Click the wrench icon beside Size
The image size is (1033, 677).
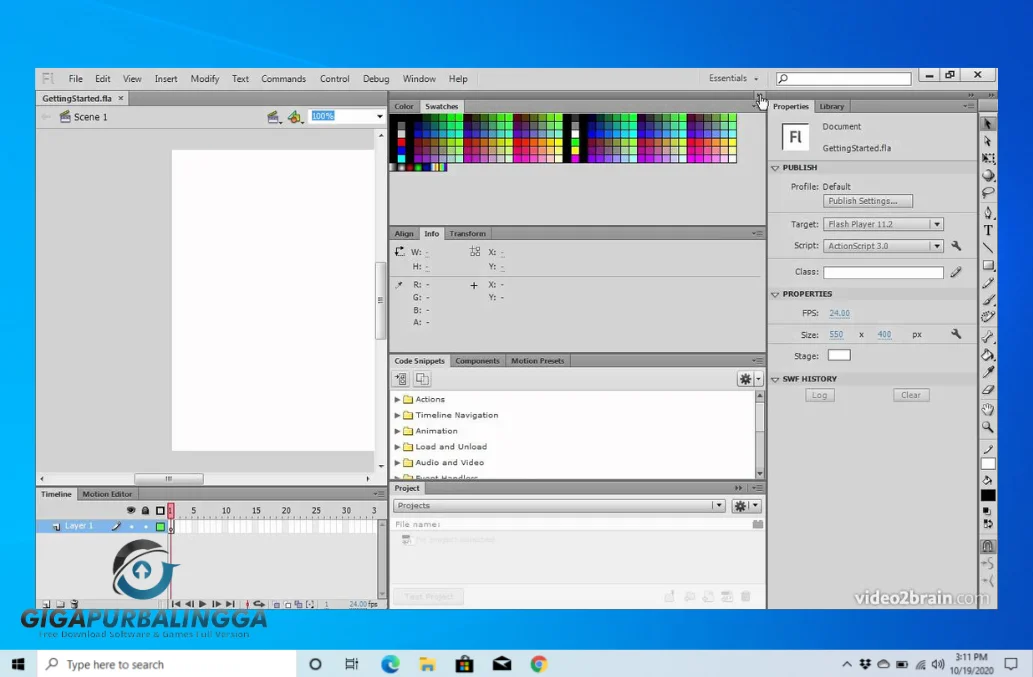pos(956,335)
